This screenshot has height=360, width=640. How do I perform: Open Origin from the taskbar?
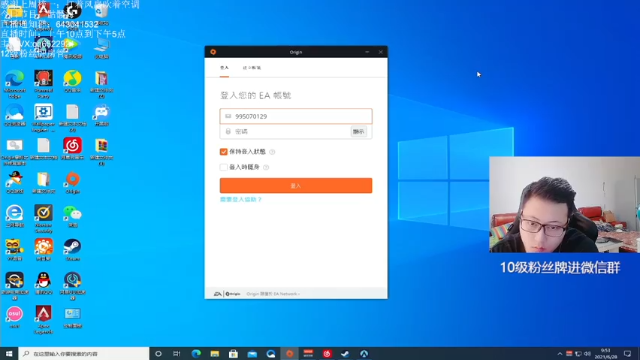(x=289, y=353)
